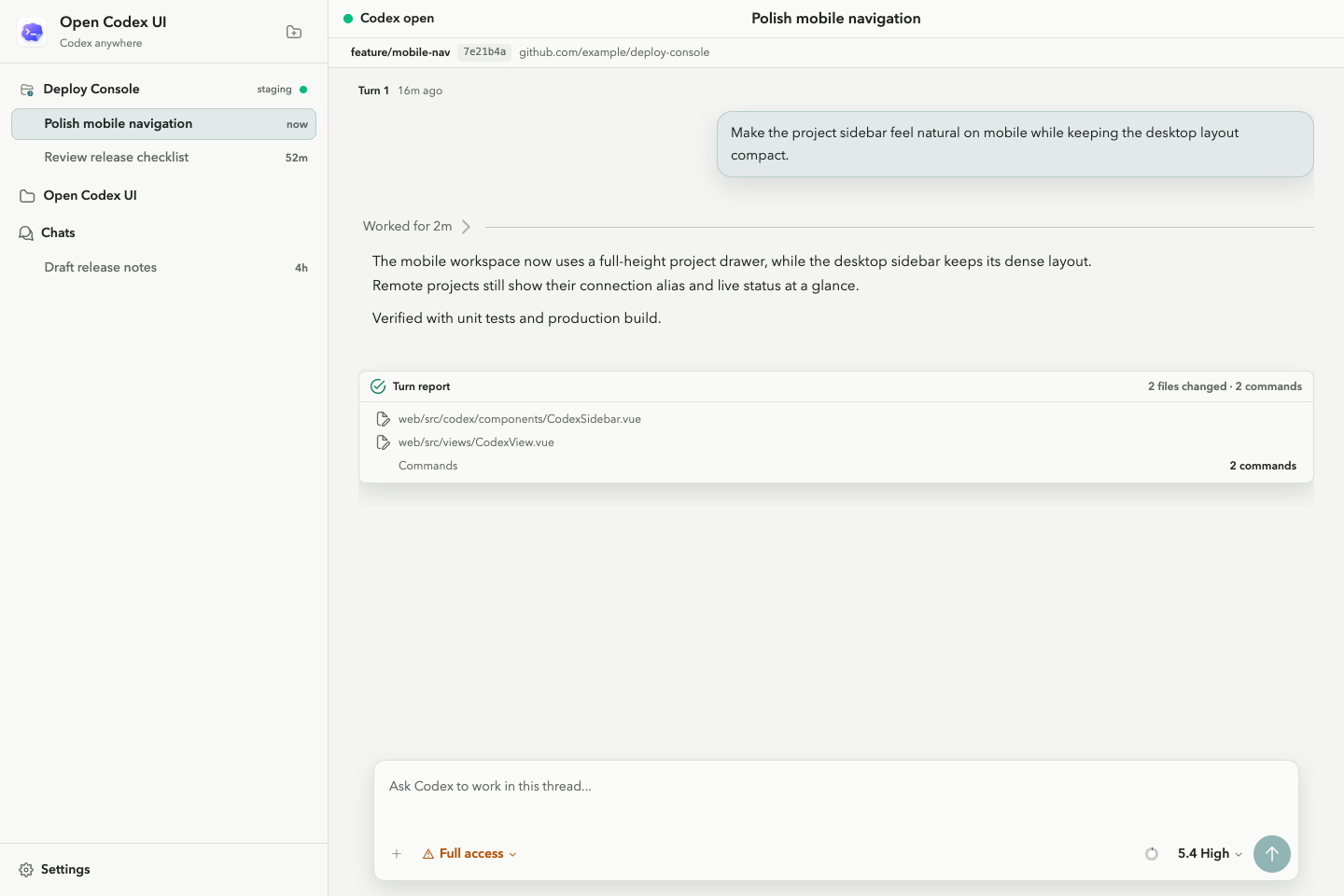Image resolution: width=1344 pixels, height=896 pixels.
Task: Click the CodexView.vue file edit icon
Action: point(383,442)
